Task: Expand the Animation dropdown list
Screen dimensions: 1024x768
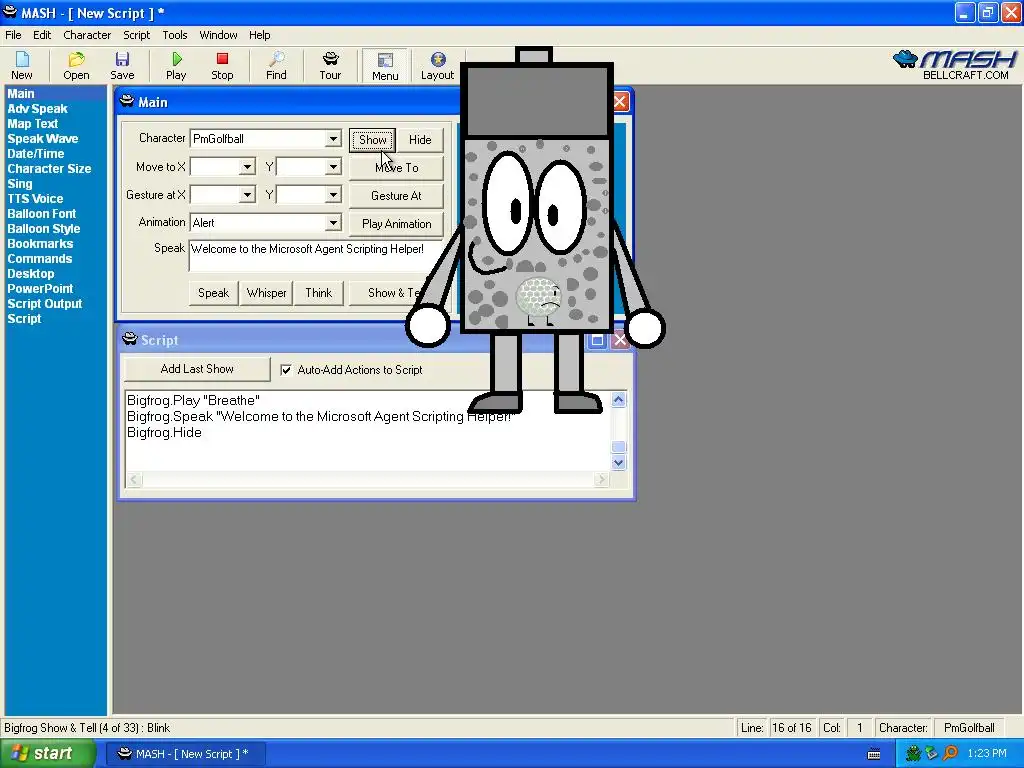Action: (333, 223)
